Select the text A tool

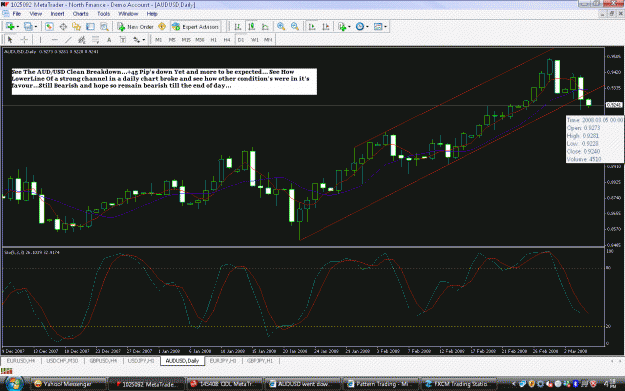[x=109, y=39]
